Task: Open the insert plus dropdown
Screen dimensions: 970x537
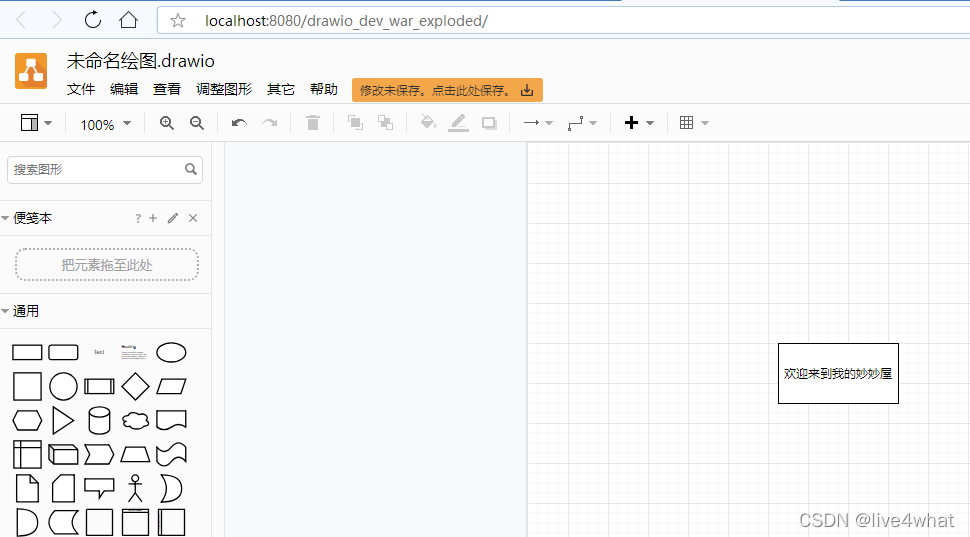Action: pos(639,122)
